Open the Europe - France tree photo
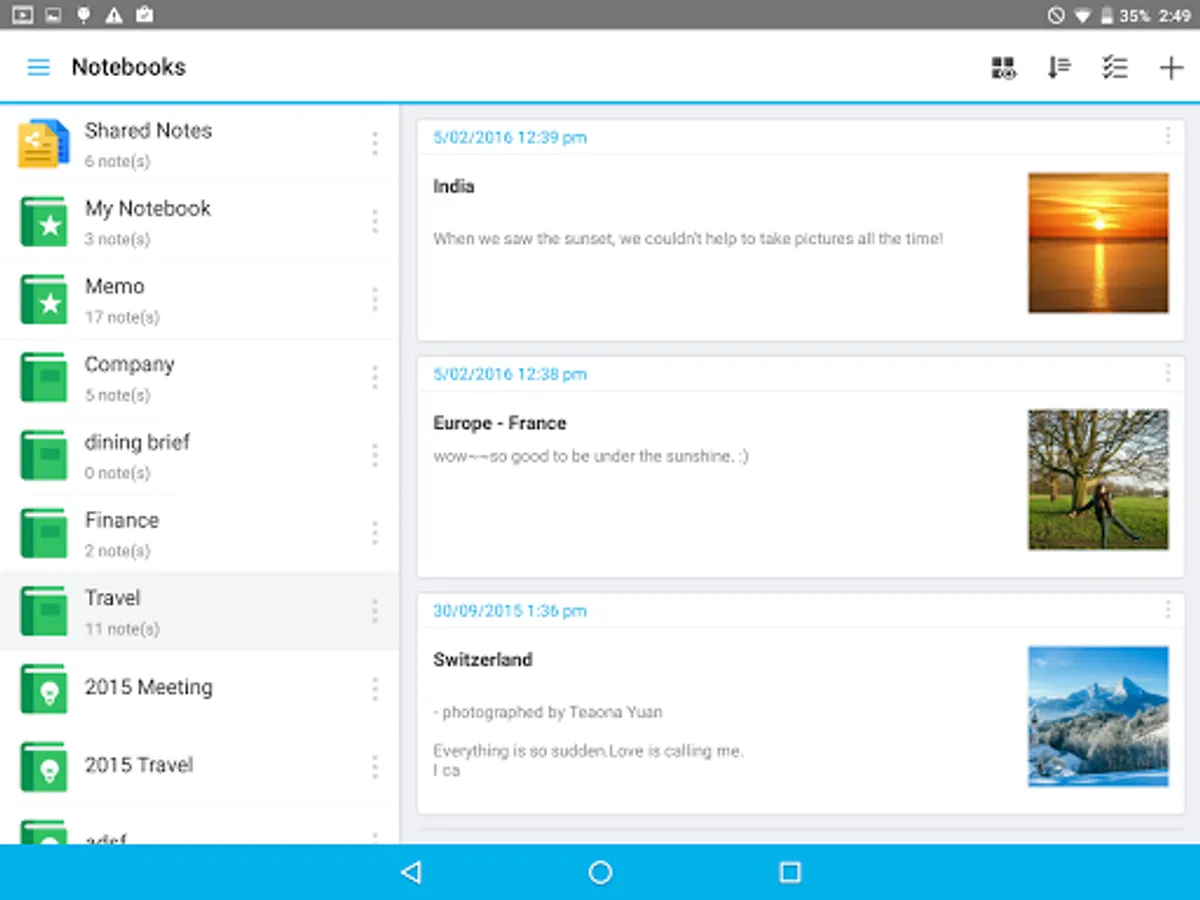Image resolution: width=1200 pixels, height=900 pixels. (x=1098, y=479)
